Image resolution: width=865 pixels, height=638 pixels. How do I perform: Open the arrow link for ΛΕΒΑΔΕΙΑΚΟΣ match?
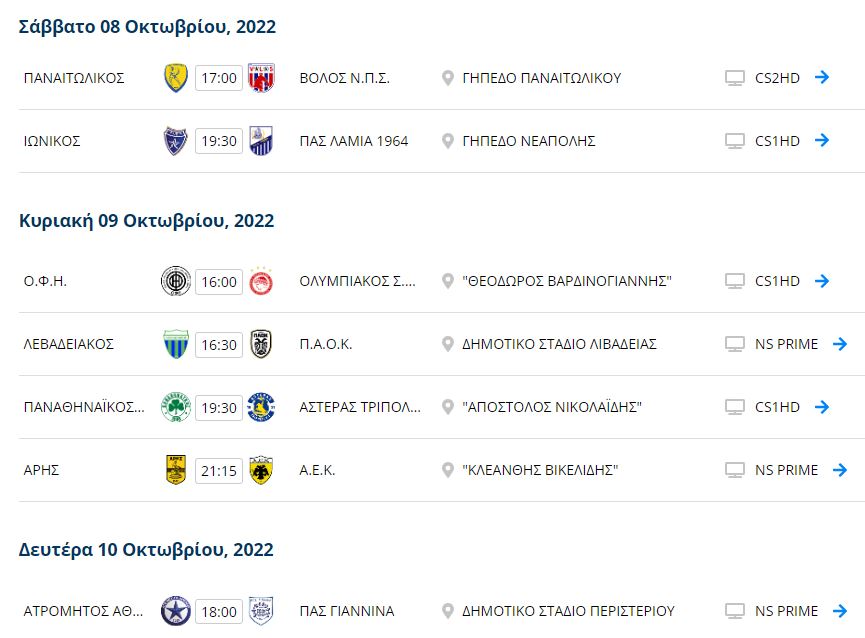point(840,345)
